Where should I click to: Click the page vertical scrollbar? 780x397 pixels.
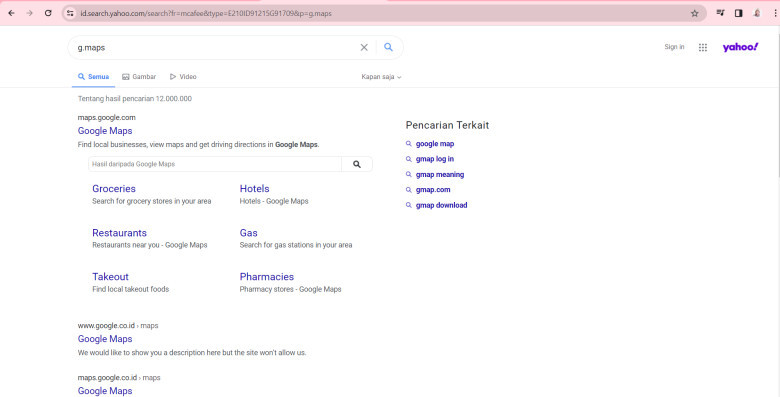778,104
